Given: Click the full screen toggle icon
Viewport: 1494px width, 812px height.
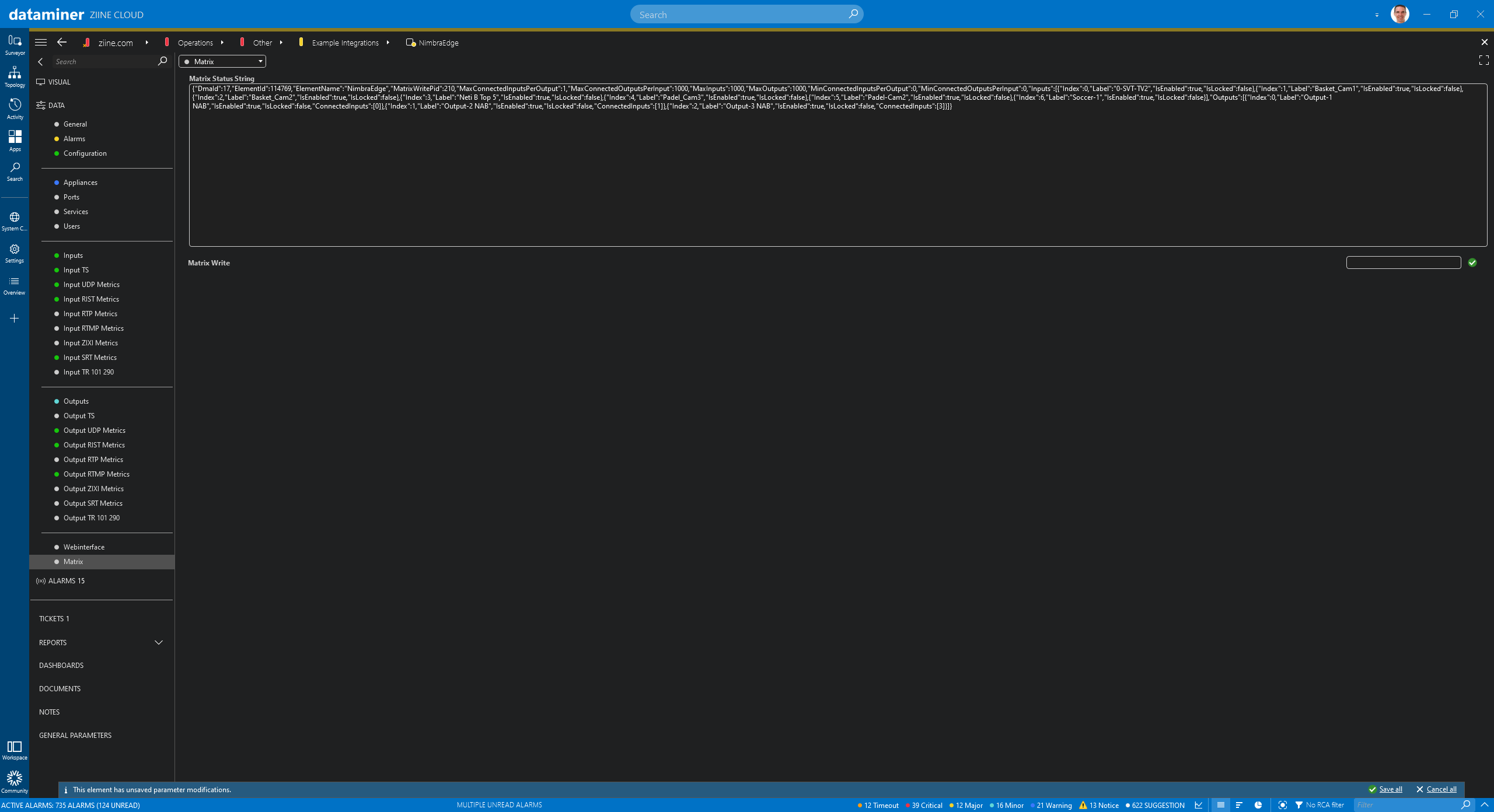Looking at the screenshot, I should pos(1484,60).
